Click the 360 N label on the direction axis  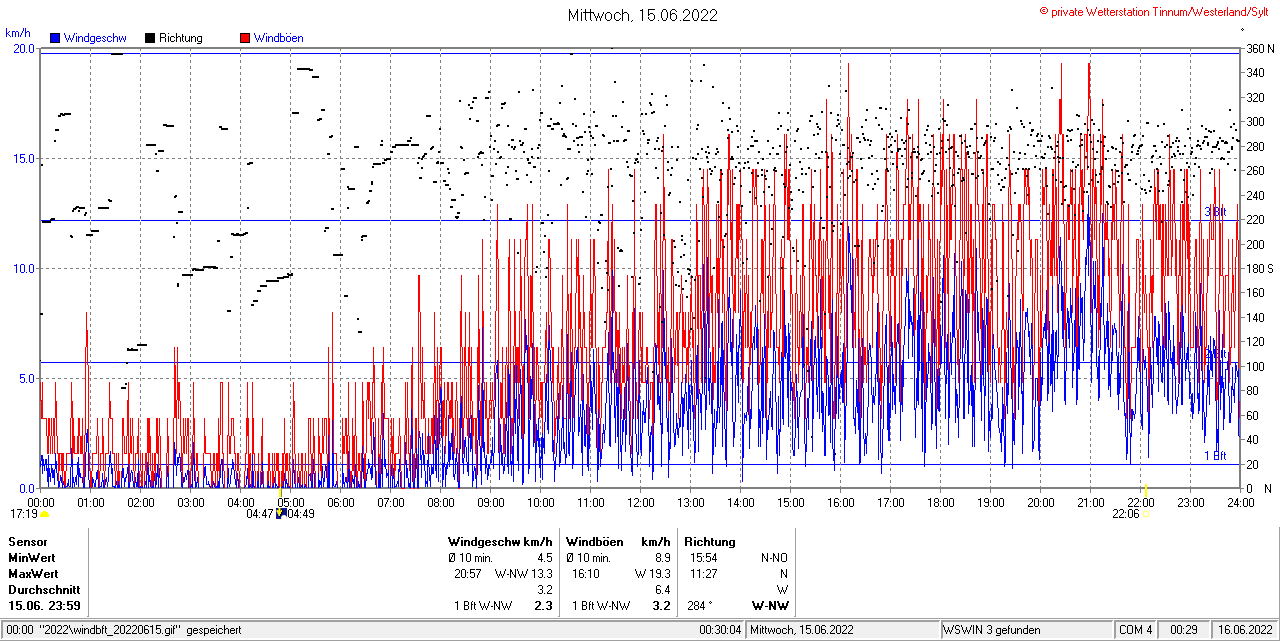click(x=1260, y=48)
